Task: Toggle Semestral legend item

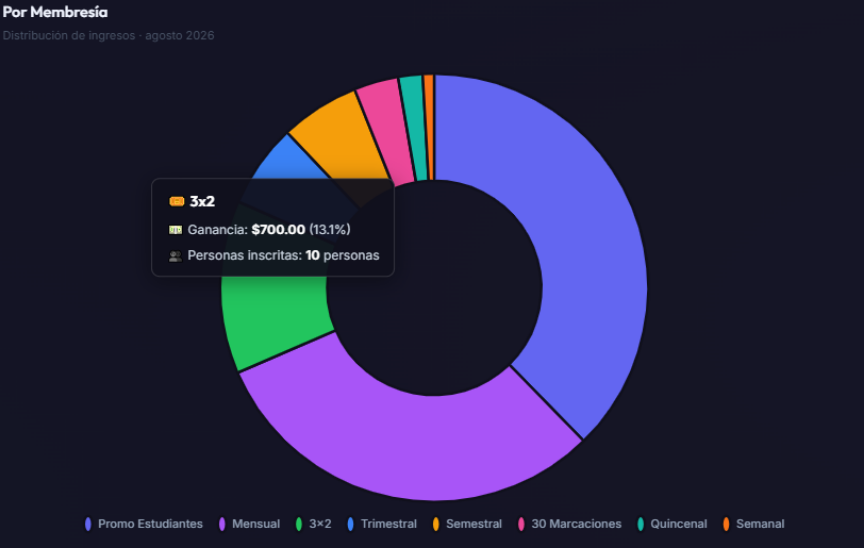Action: click(467, 524)
